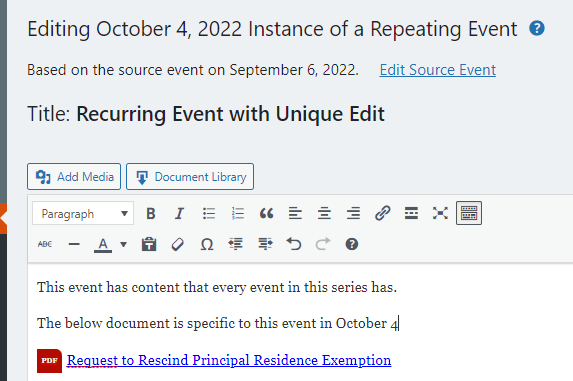Insert special character omega icon

click(207, 244)
